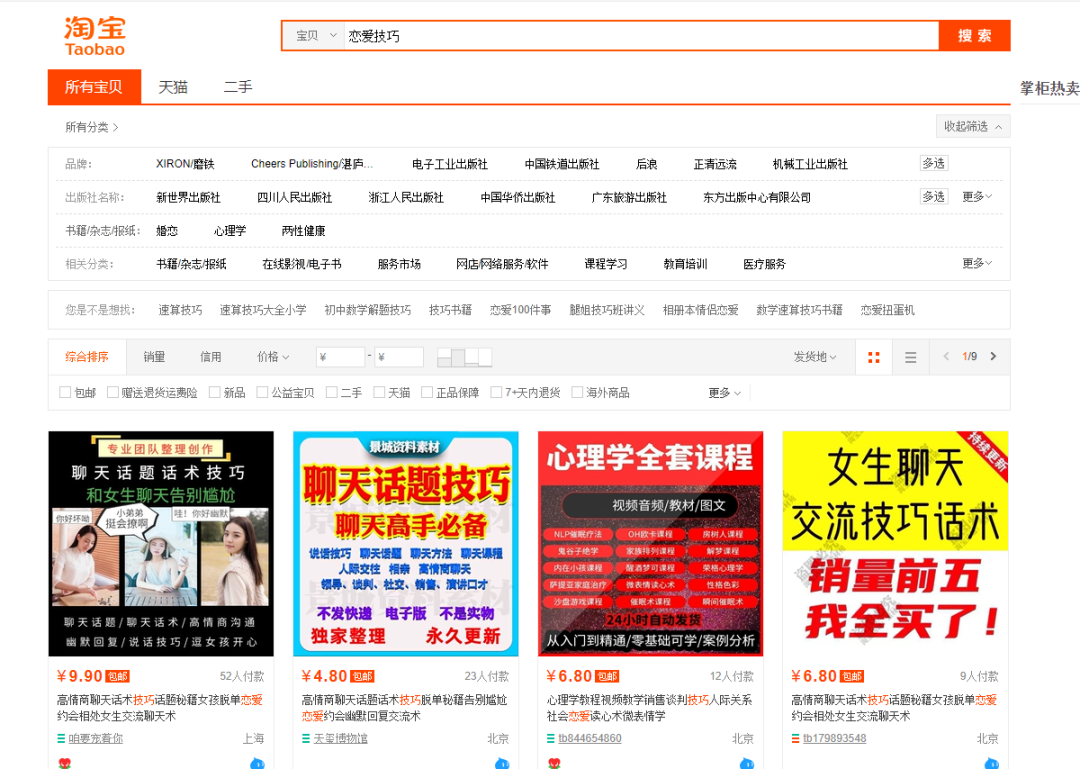The height and width of the screenshot is (769, 1080).
Task: Click the Taobao logo
Action: (95, 36)
